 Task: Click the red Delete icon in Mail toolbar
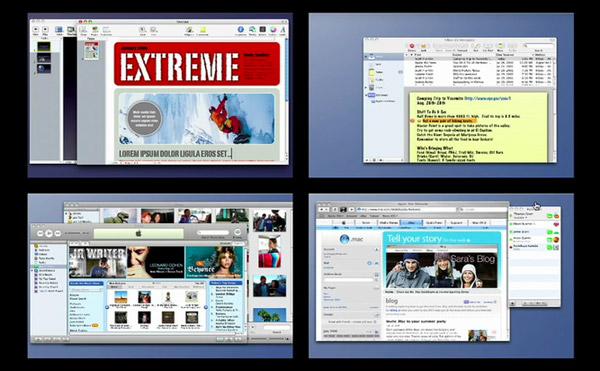click(x=412, y=46)
